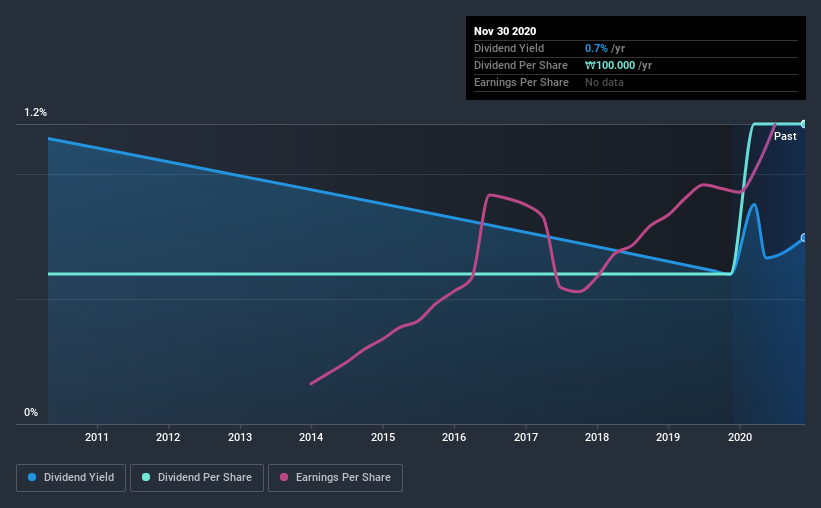Click the 1.2% y-axis label
Image resolution: width=821 pixels, height=508 pixels.
(x=36, y=113)
